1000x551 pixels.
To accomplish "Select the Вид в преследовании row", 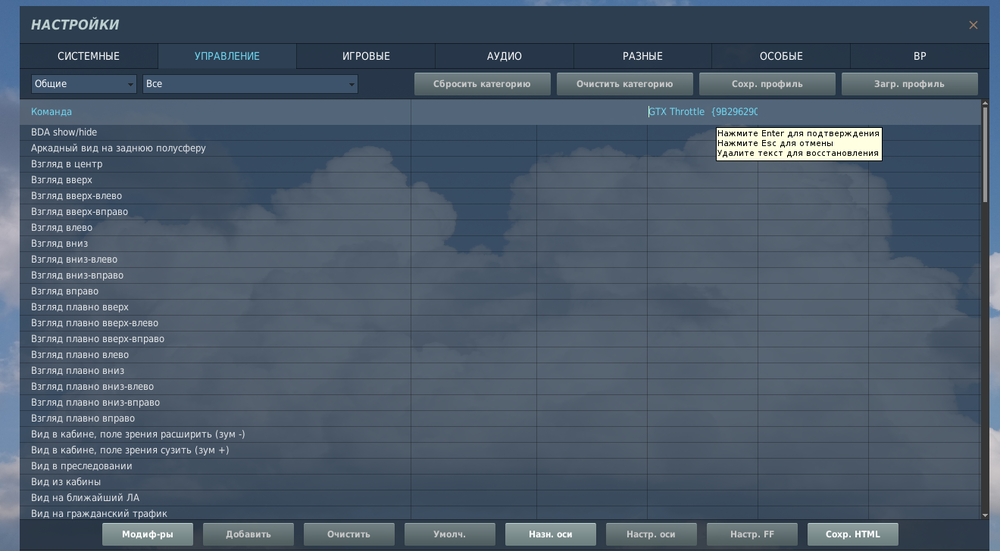I will coord(500,467).
